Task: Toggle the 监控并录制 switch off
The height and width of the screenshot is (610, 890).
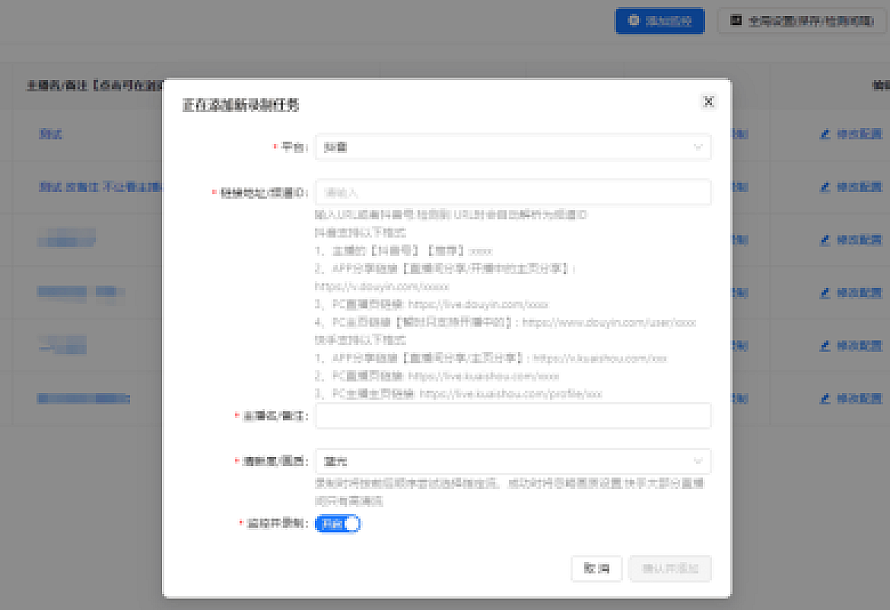Action: (337, 523)
